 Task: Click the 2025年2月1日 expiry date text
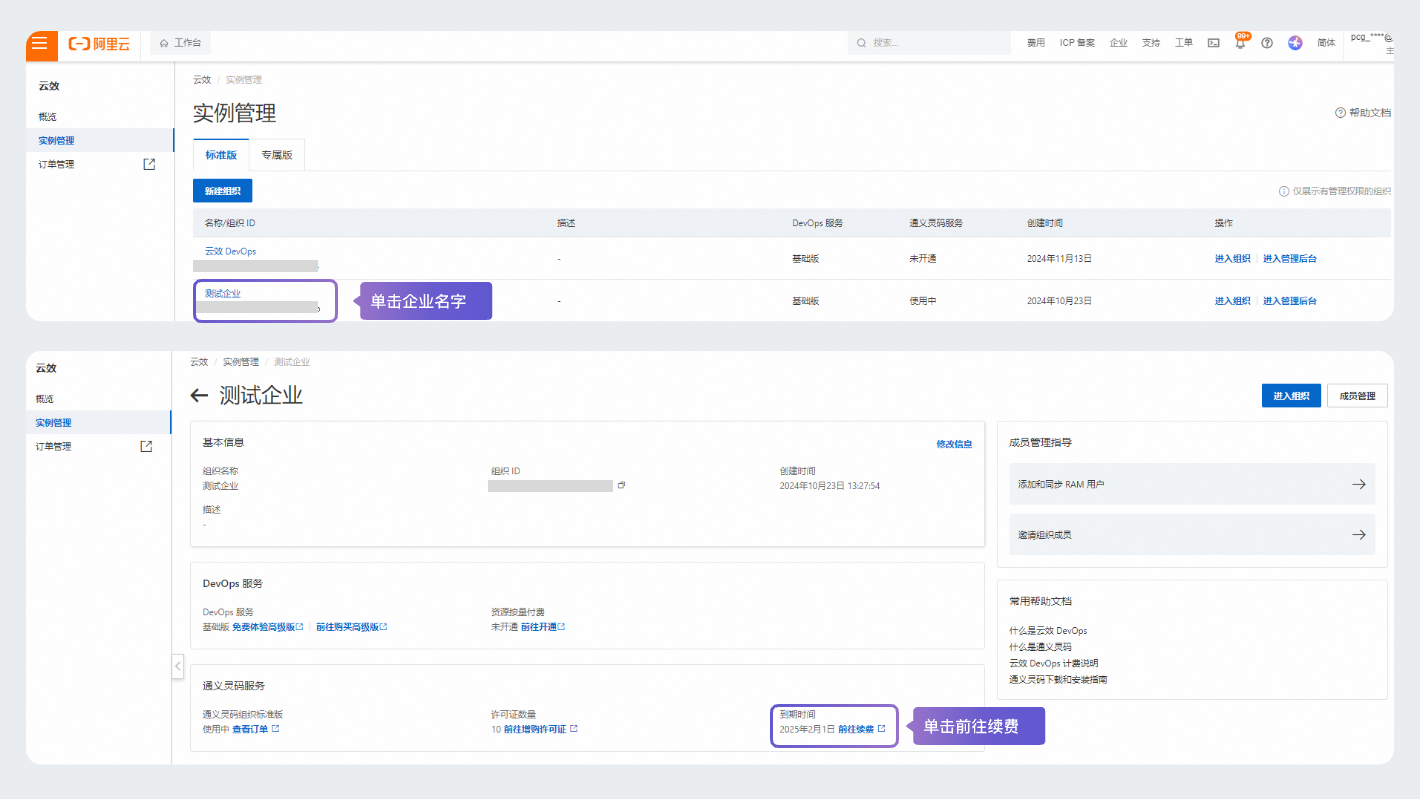point(807,729)
